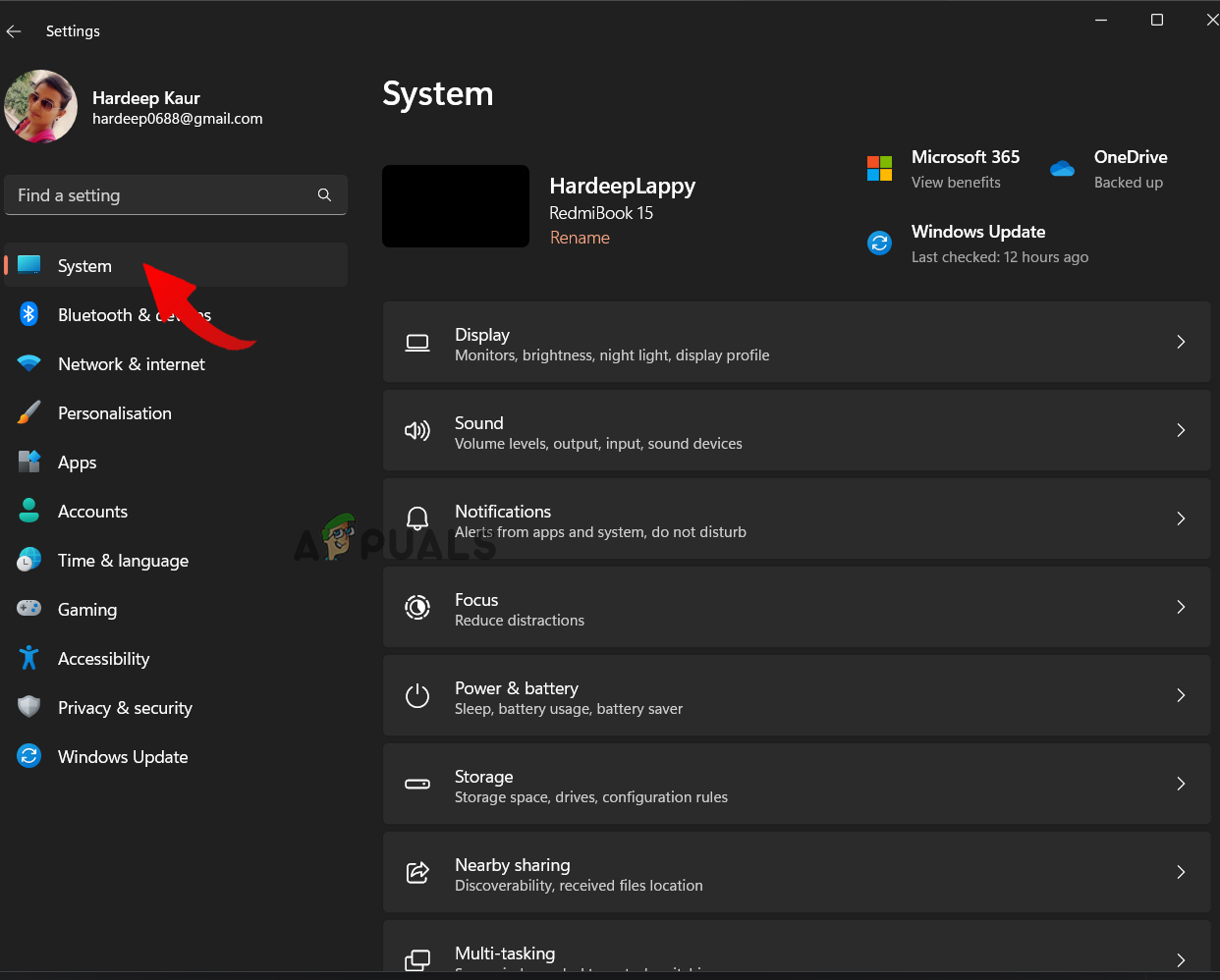Click the Windows Update icon near top right
The width and height of the screenshot is (1220, 980).
tap(879, 243)
